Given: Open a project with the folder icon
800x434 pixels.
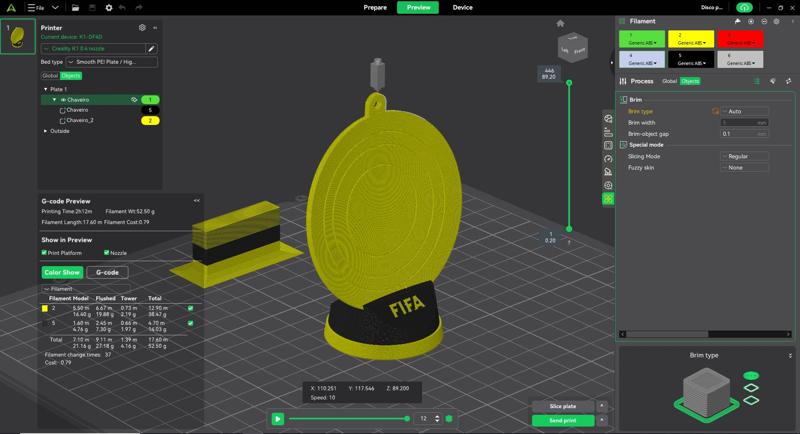Looking at the screenshot, I should coord(75,8).
